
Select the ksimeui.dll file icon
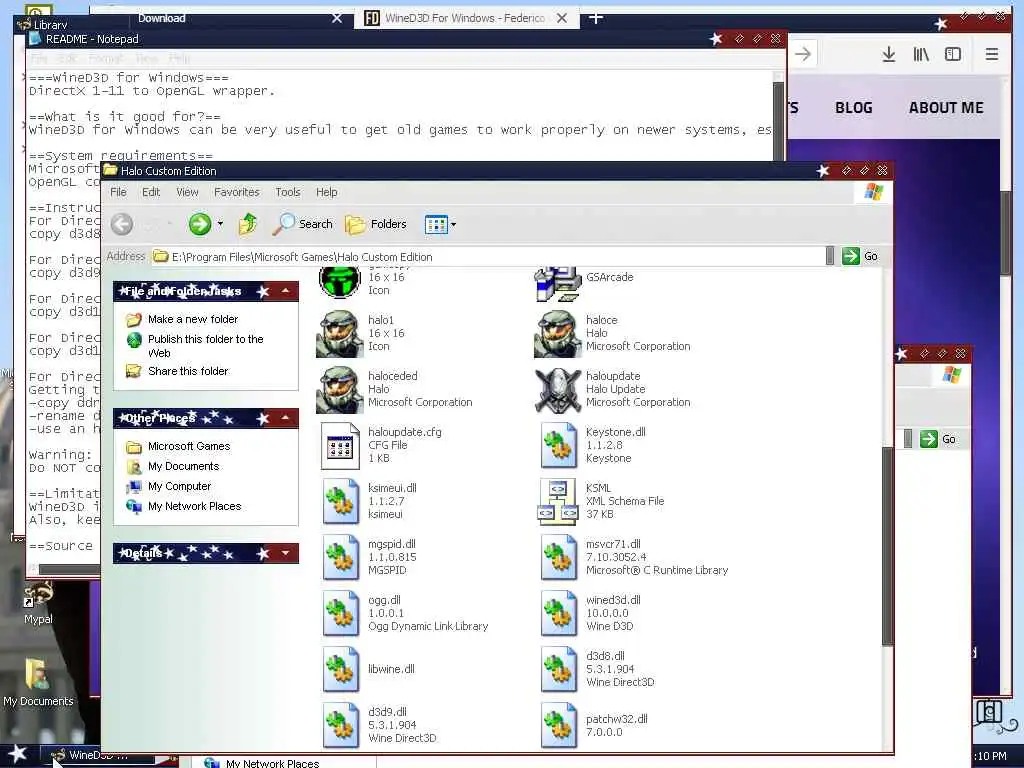pos(340,502)
